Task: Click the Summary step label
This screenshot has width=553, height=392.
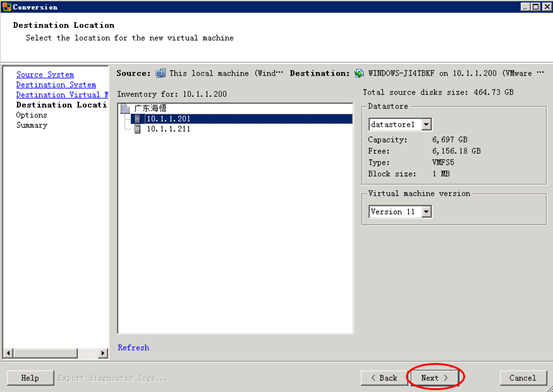Action: coord(32,125)
